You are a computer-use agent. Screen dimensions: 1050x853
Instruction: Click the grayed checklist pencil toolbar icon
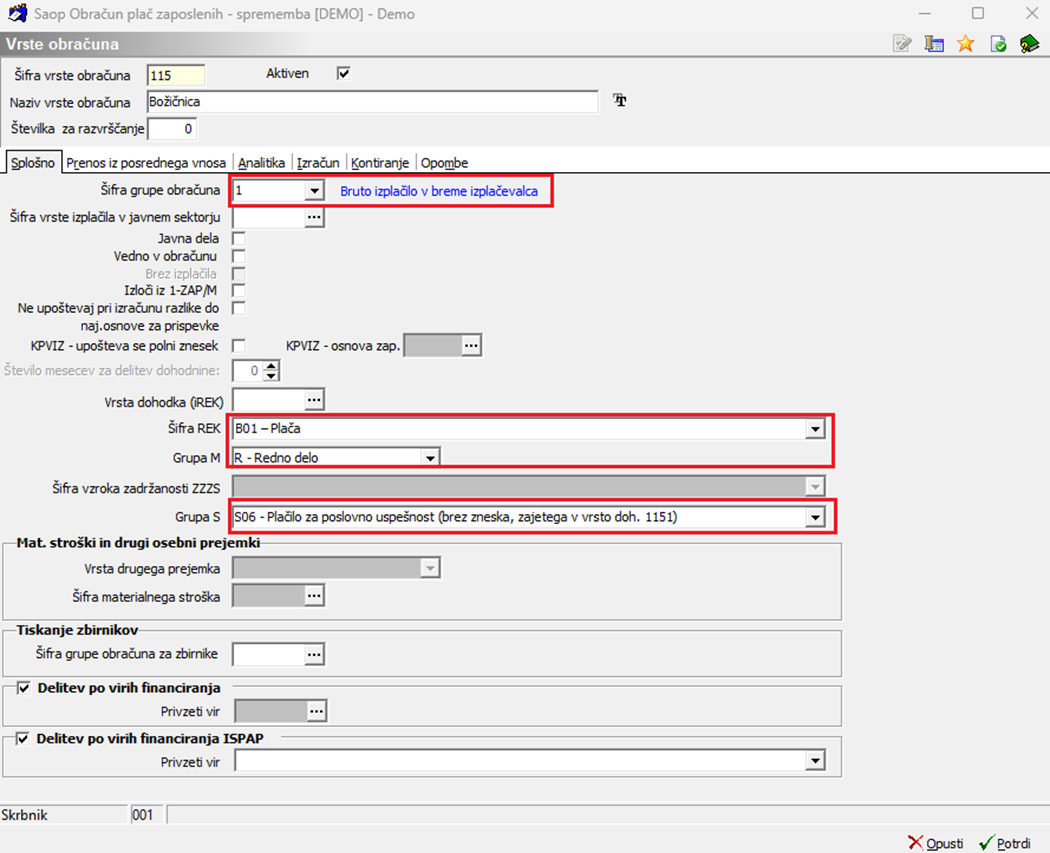tap(902, 44)
